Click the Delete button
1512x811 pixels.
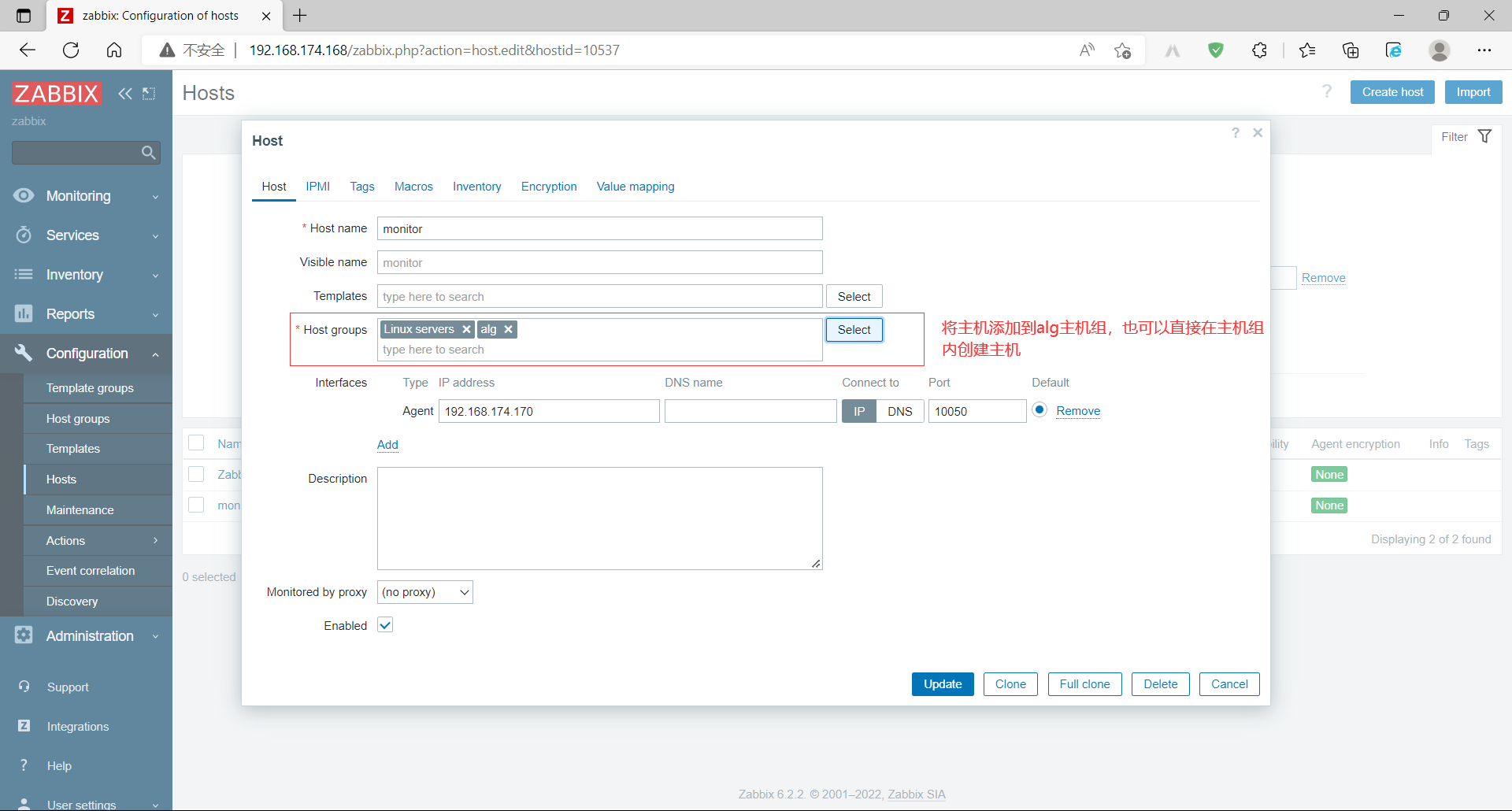point(1161,684)
